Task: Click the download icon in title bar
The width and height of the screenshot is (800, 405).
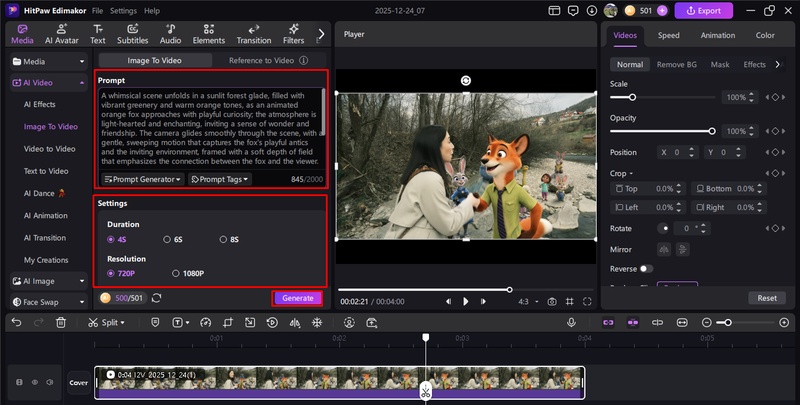Action: [x=592, y=11]
